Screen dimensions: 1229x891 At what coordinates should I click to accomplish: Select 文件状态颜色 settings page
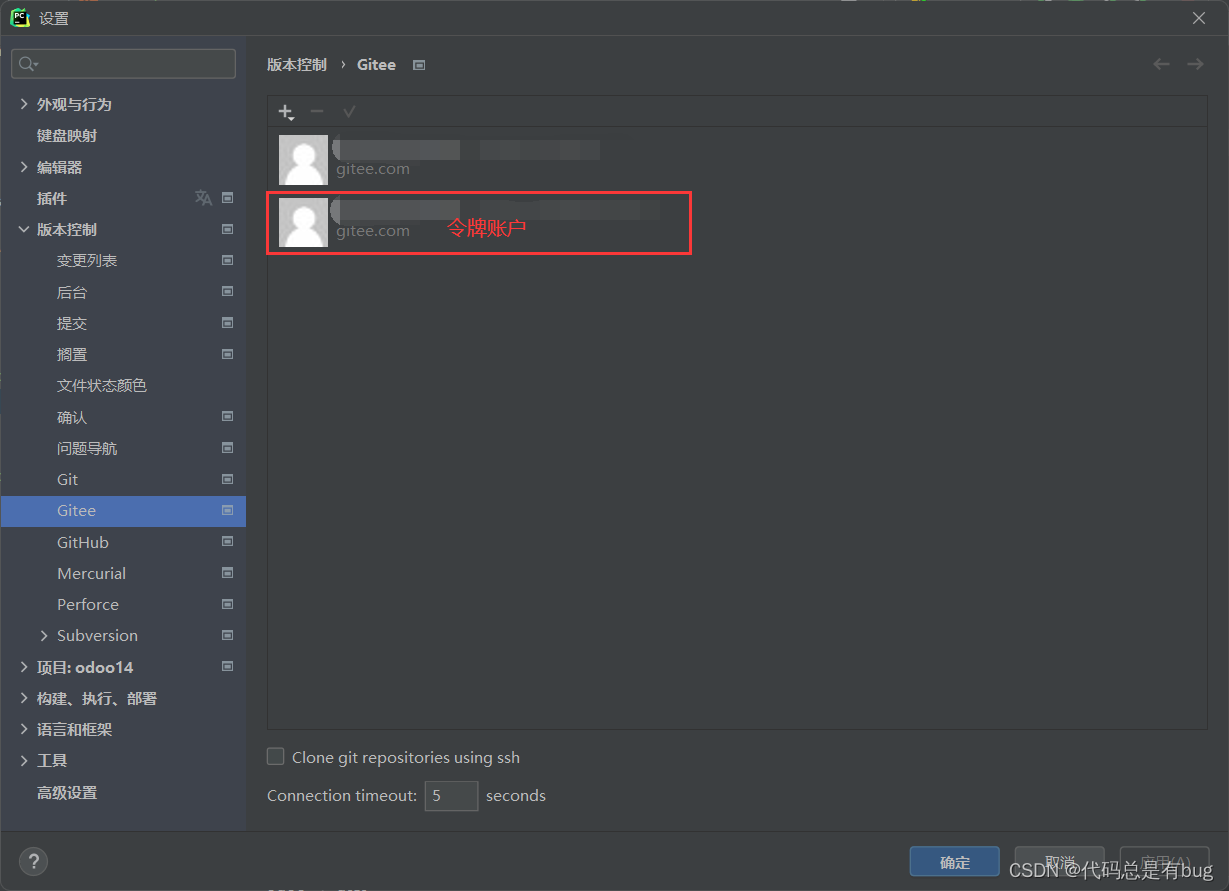(x=102, y=385)
